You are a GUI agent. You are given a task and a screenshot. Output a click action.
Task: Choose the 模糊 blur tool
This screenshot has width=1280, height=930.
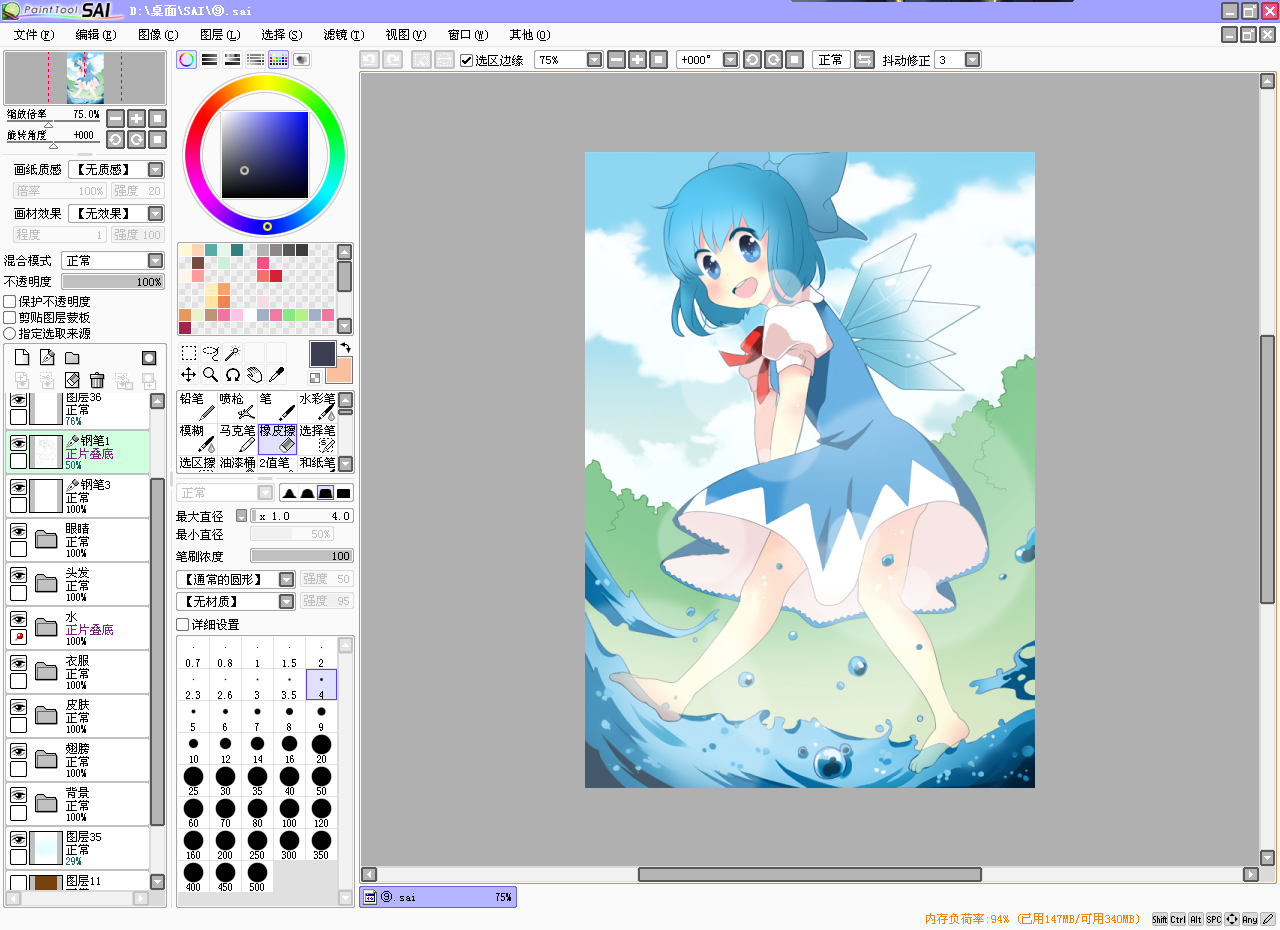197,438
